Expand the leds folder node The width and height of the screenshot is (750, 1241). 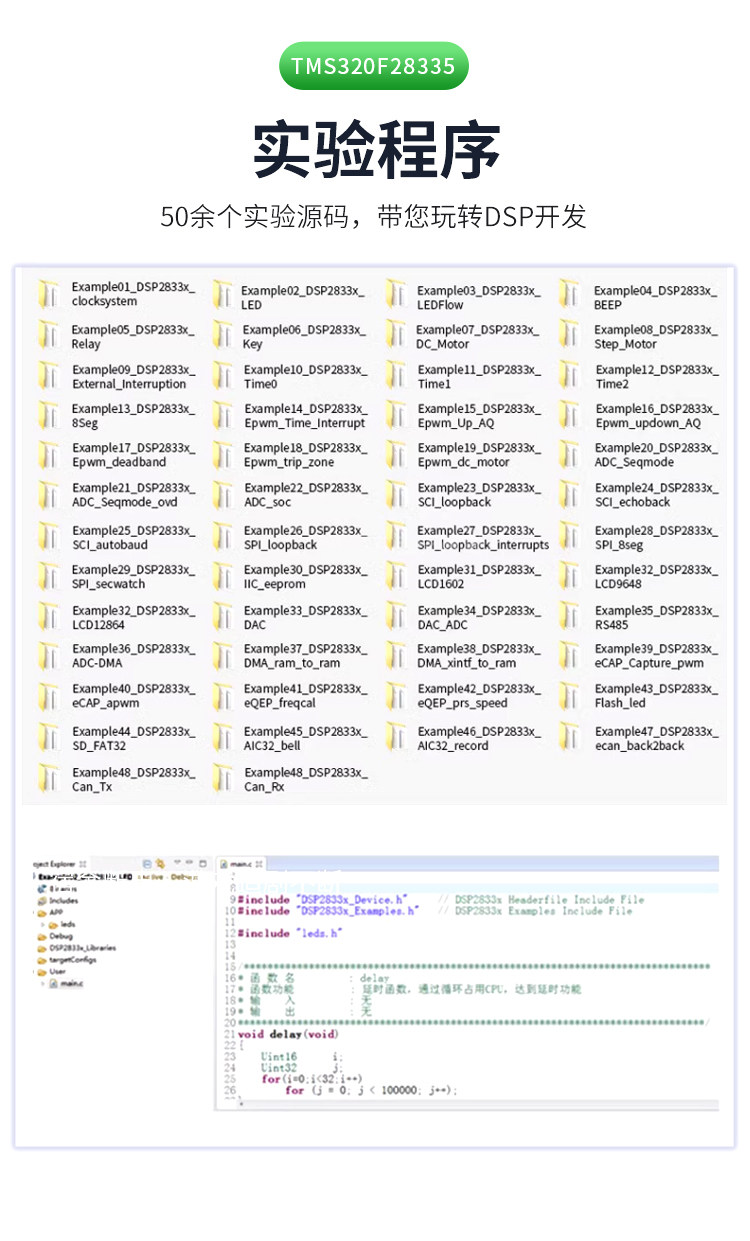[43, 925]
